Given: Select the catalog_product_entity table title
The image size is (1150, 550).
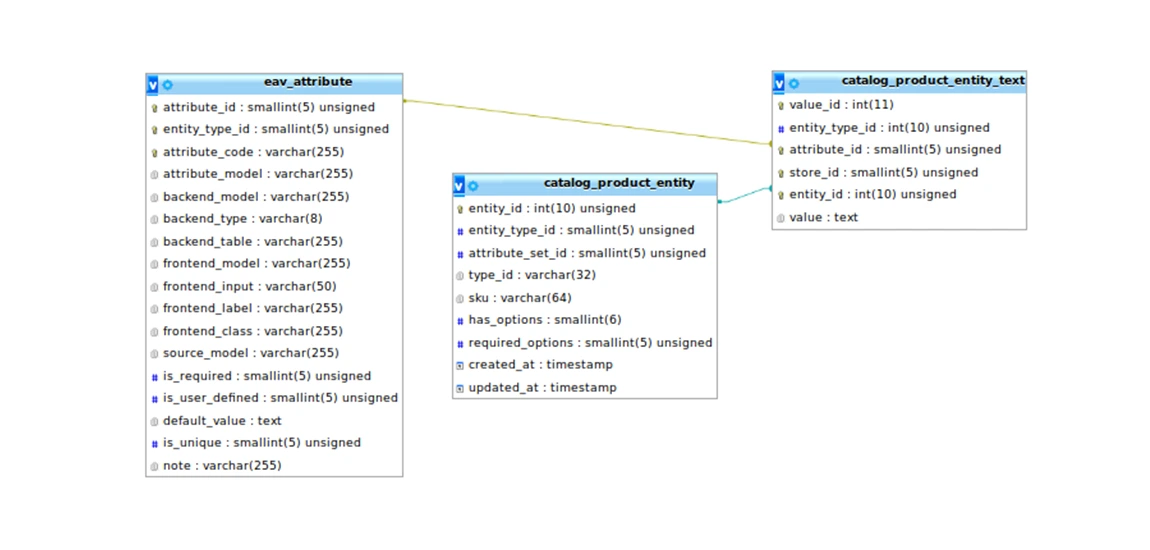Looking at the screenshot, I should coord(619,183).
